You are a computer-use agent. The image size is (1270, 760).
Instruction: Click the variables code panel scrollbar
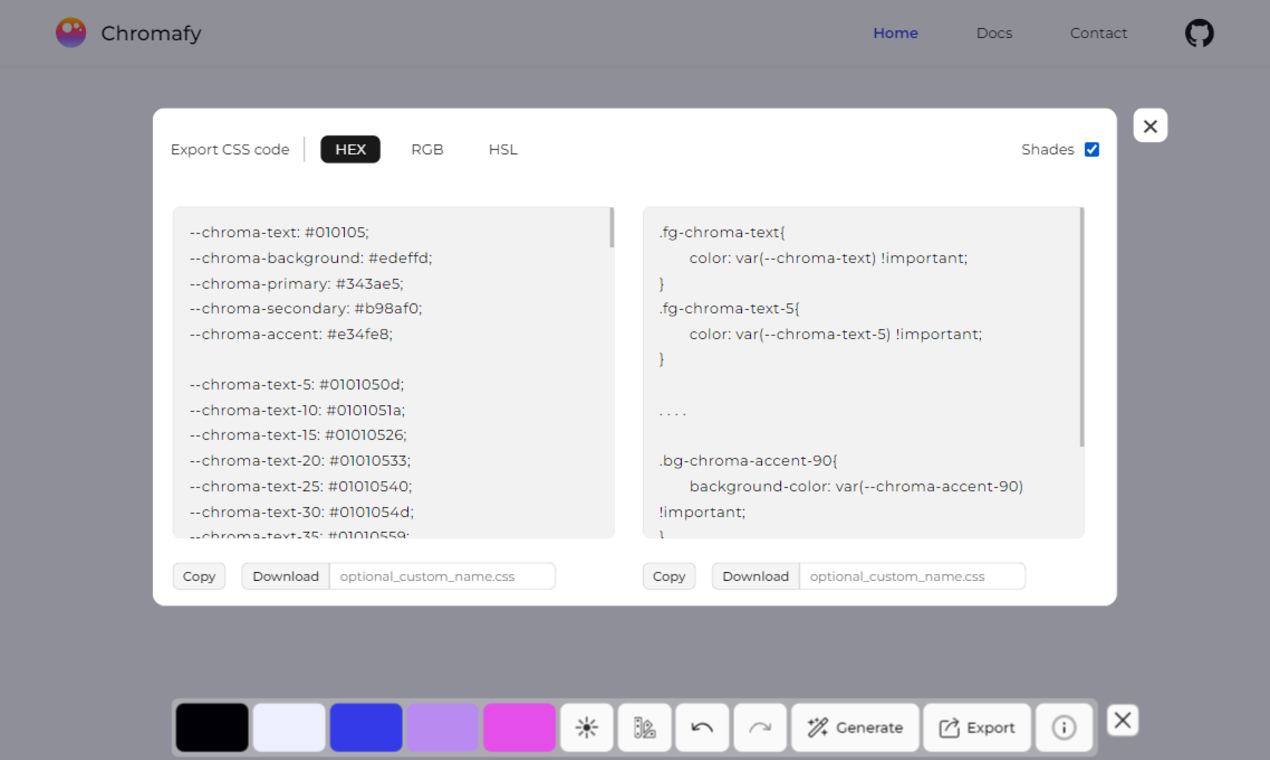point(612,228)
